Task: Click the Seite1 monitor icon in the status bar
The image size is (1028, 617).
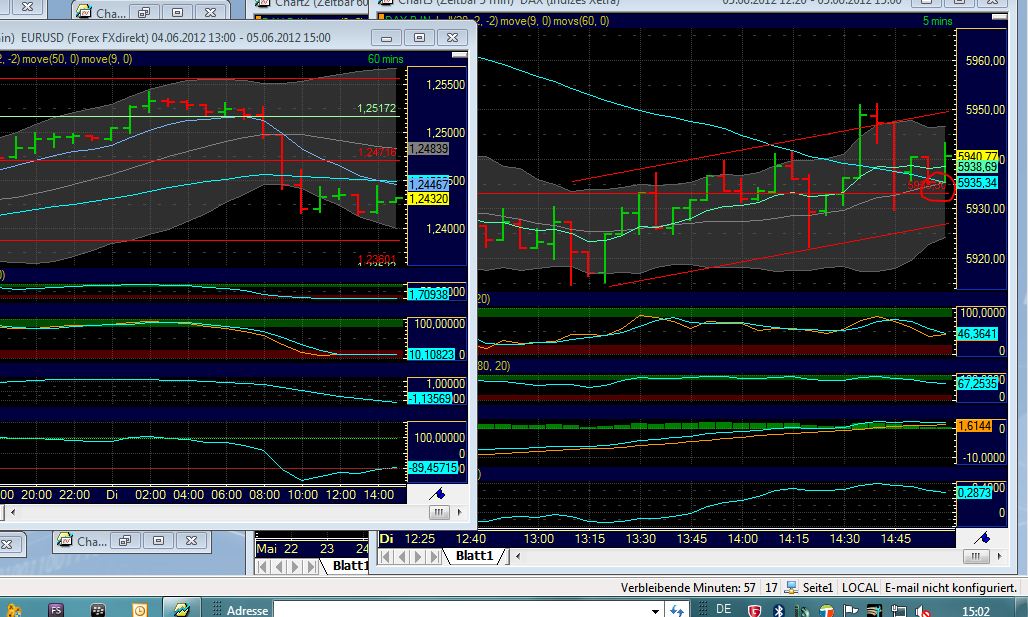Action: tap(792, 587)
